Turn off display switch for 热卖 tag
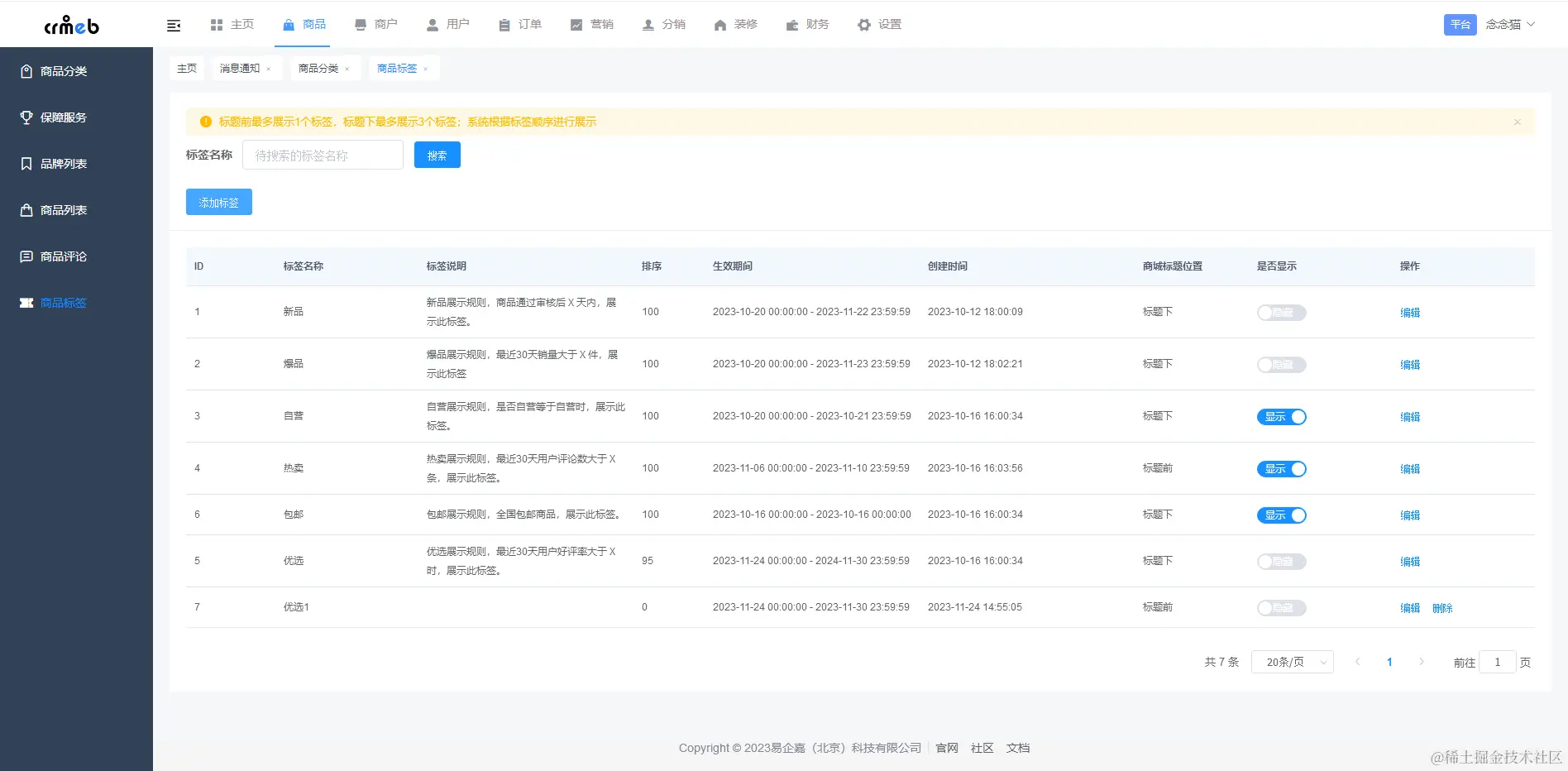Viewport: 1568px width, 771px height. pos(1281,469)
